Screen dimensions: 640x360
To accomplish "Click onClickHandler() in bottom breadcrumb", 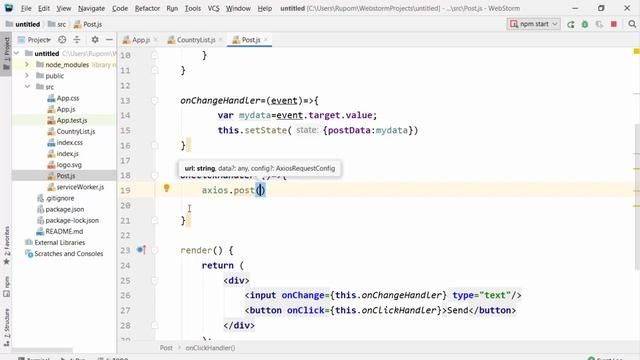I will 210,348.
